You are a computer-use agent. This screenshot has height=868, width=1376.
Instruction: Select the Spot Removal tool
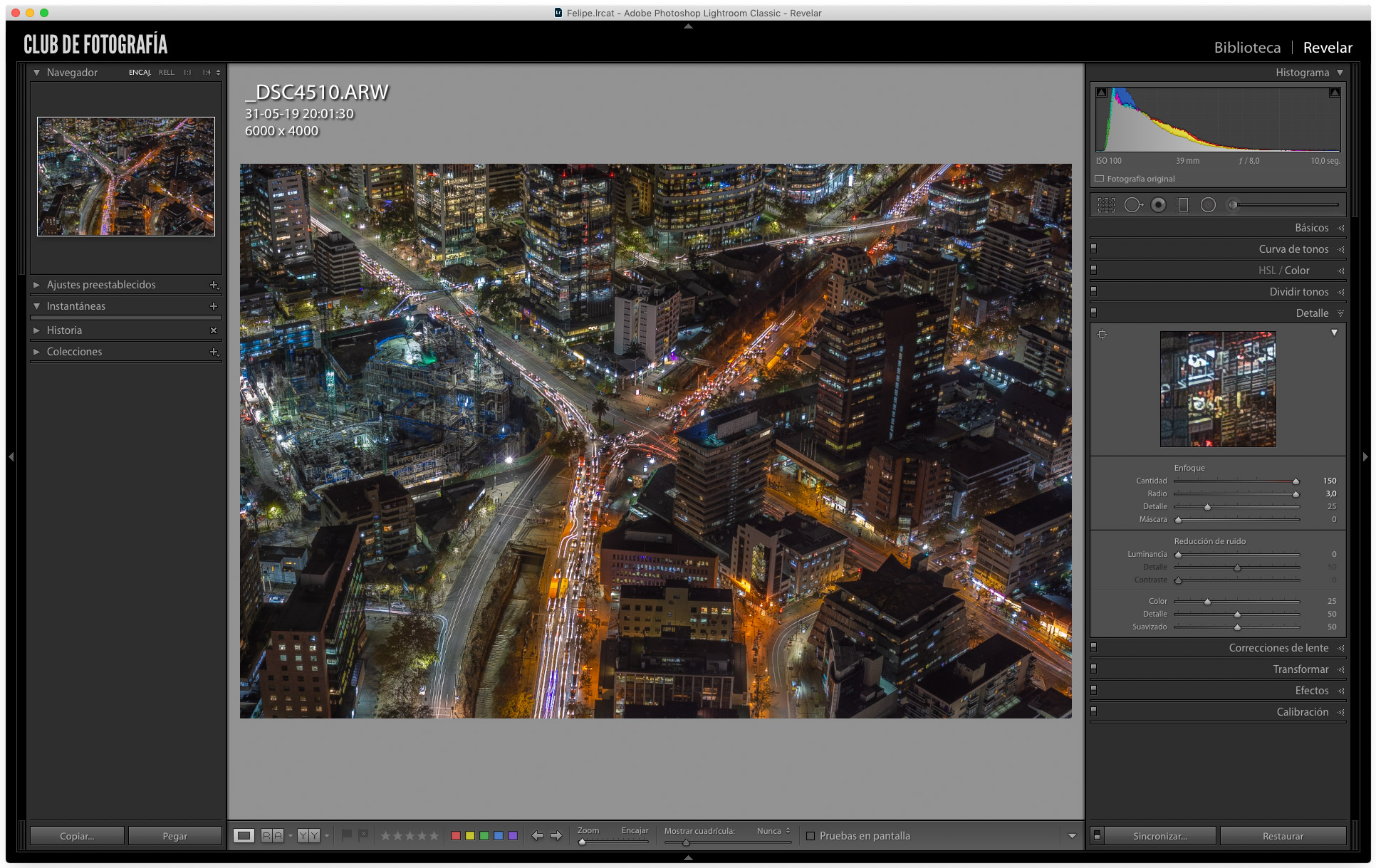1133,205
